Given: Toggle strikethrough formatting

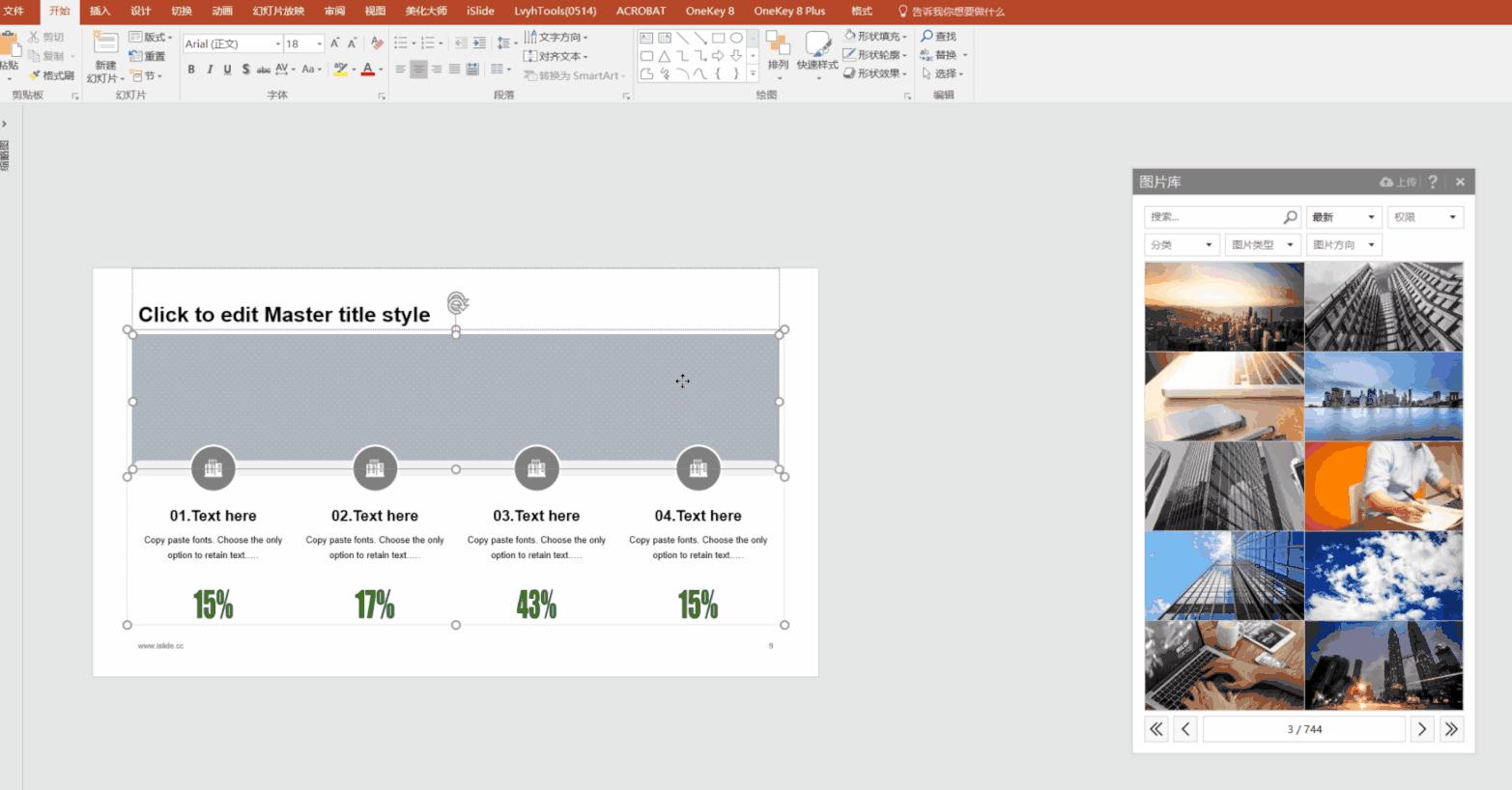Looking at the screenshot, I should pos(263,70).
